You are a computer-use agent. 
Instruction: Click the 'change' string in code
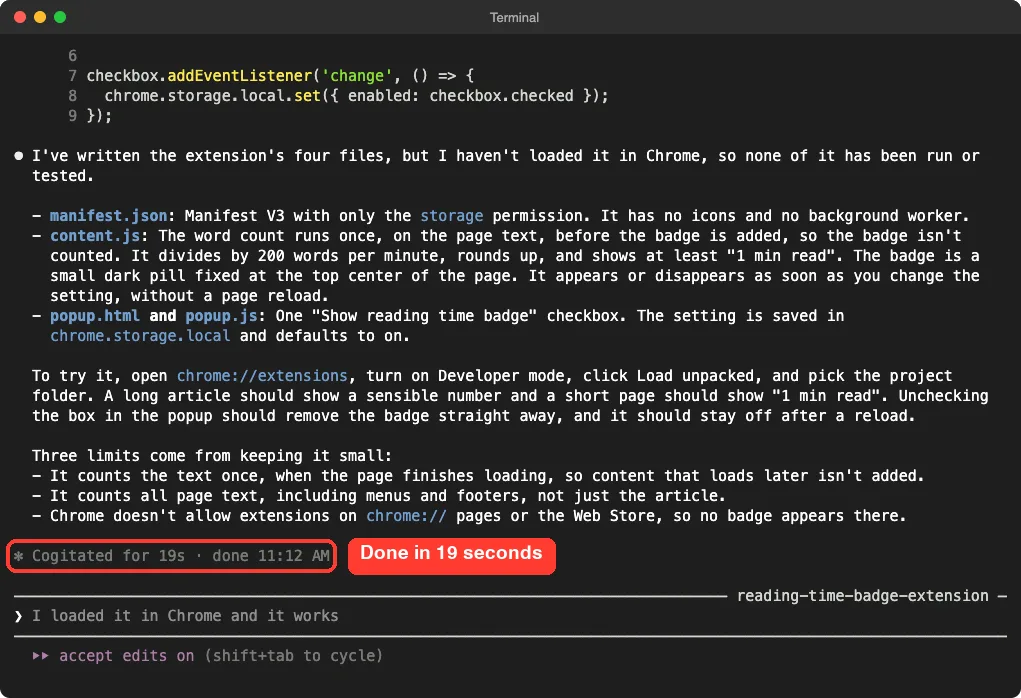click(x=357, y=76)
